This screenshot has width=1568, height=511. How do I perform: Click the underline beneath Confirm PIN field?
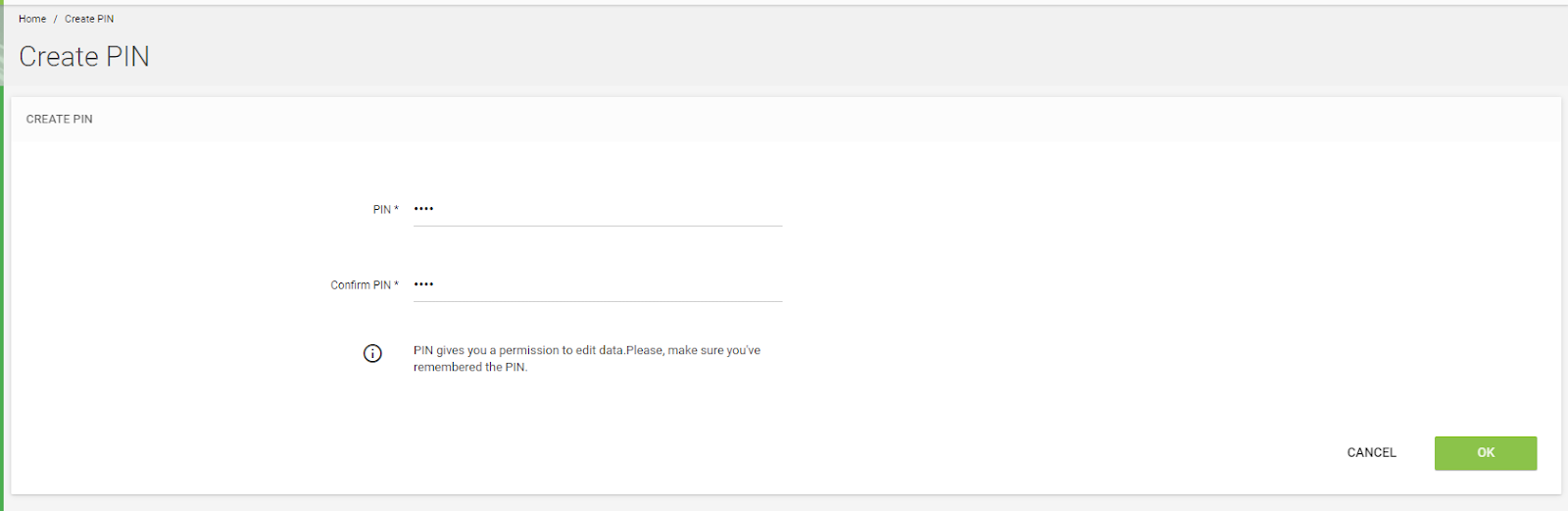point(598,301)
